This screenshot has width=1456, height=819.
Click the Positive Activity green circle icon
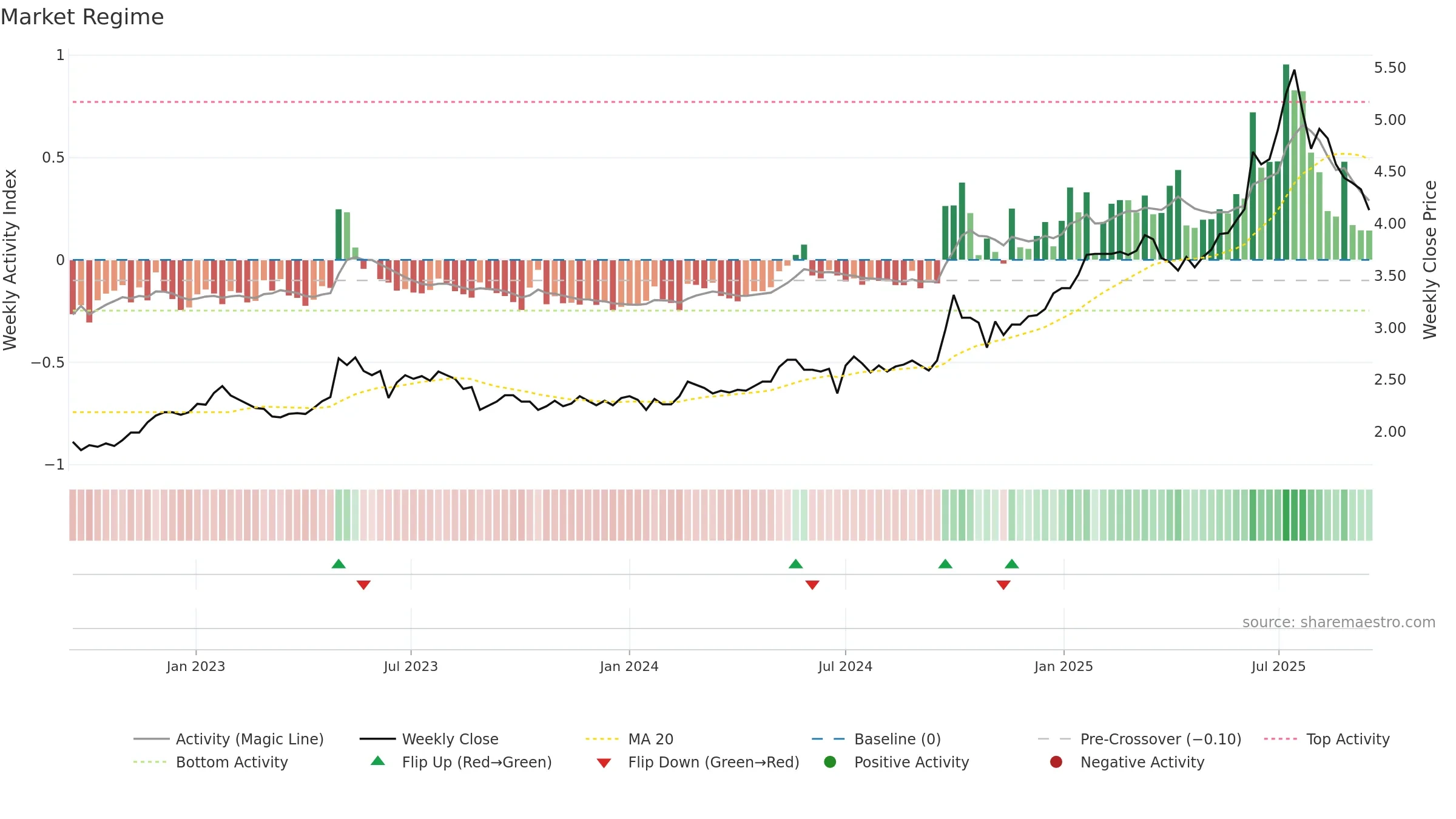[830, 761]
